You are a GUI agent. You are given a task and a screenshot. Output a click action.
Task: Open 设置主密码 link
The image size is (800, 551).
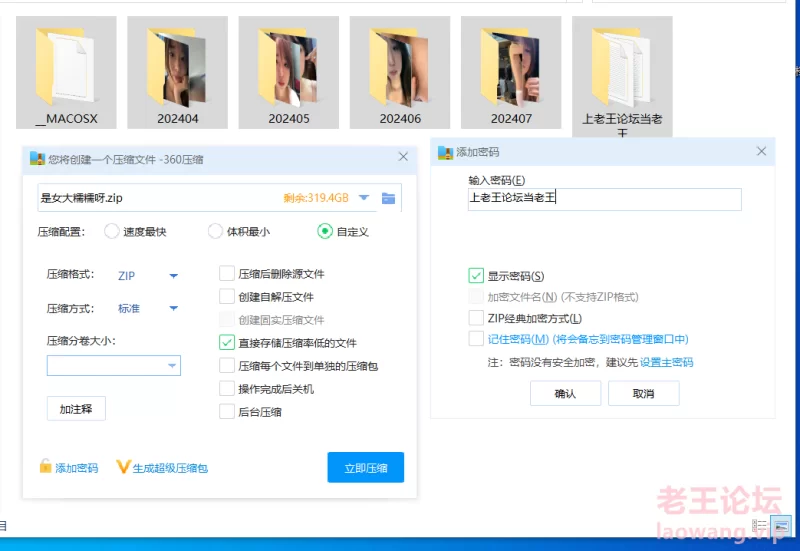(666, 362)
